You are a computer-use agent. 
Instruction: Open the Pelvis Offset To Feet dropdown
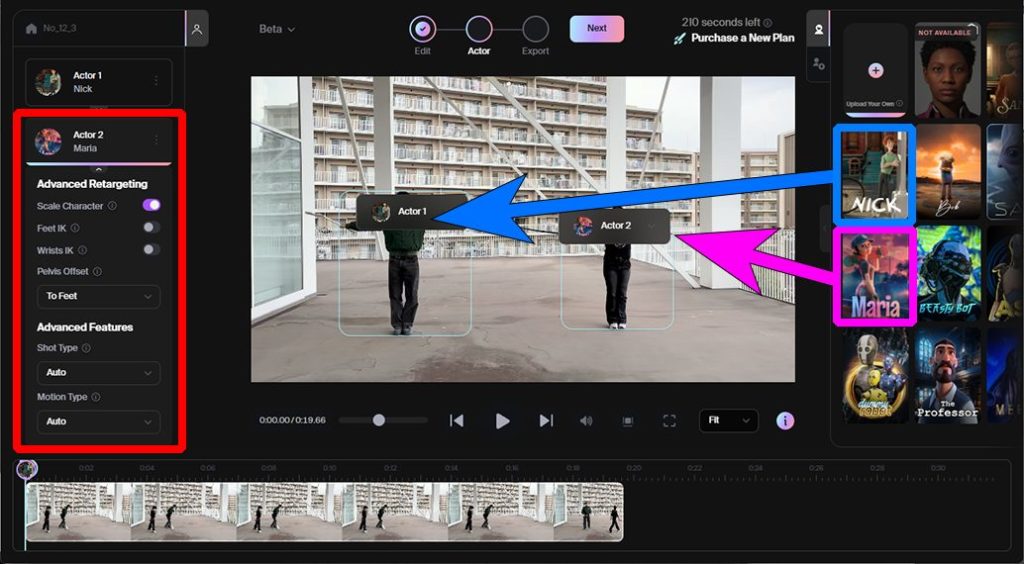98,297
